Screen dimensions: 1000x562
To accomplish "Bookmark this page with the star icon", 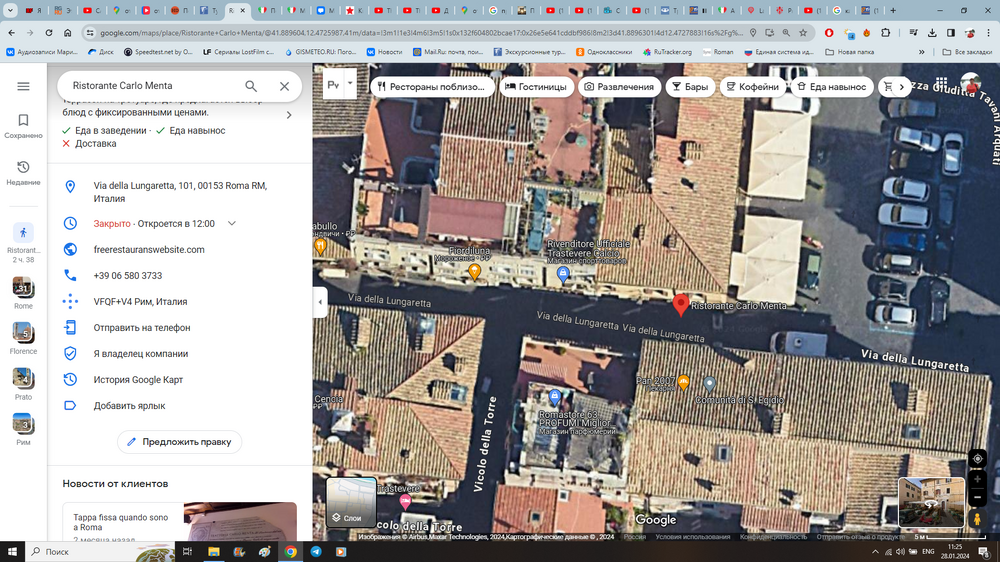I will [804, 33].
